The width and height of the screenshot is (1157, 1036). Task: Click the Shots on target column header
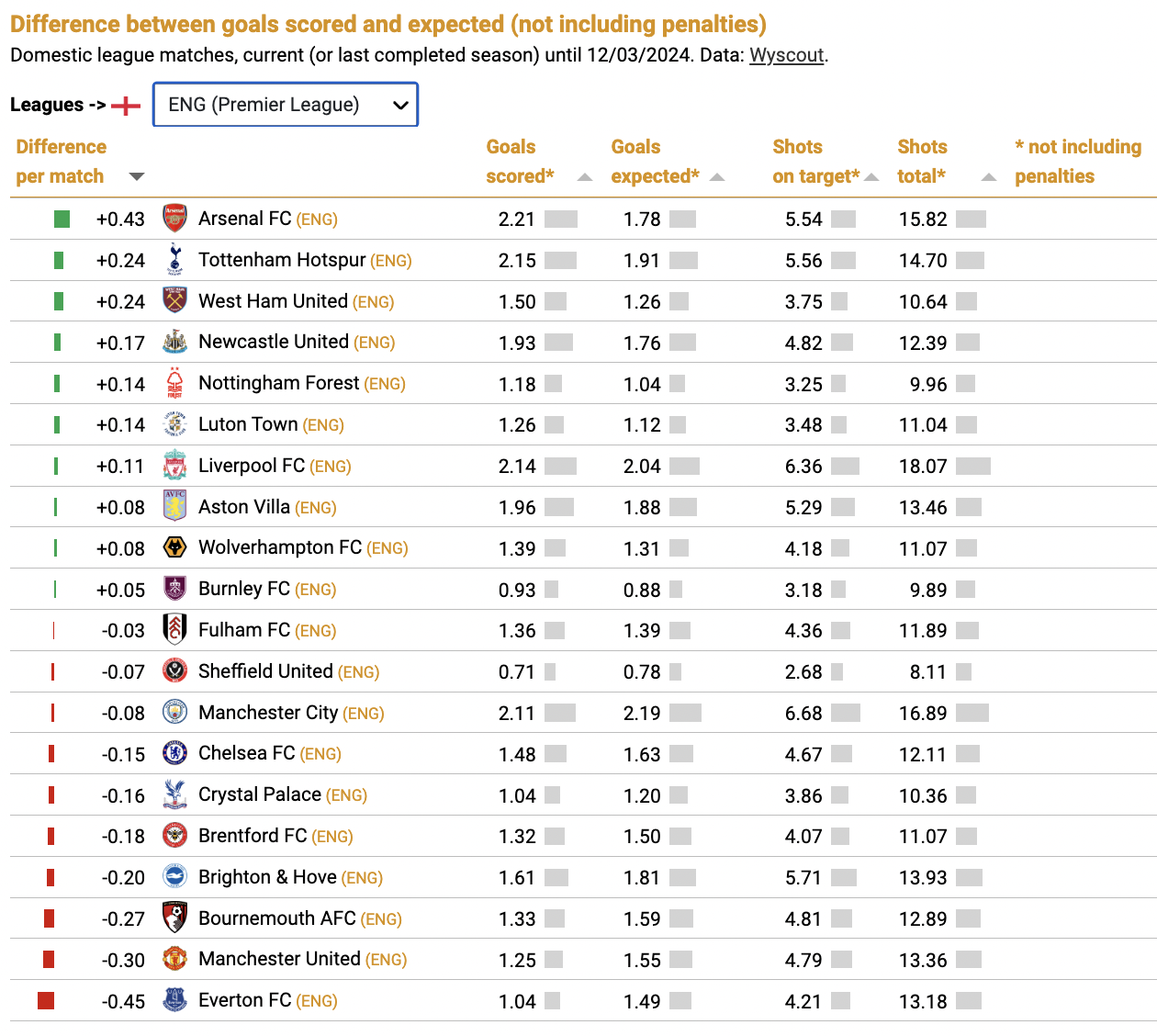click(816, 162)
